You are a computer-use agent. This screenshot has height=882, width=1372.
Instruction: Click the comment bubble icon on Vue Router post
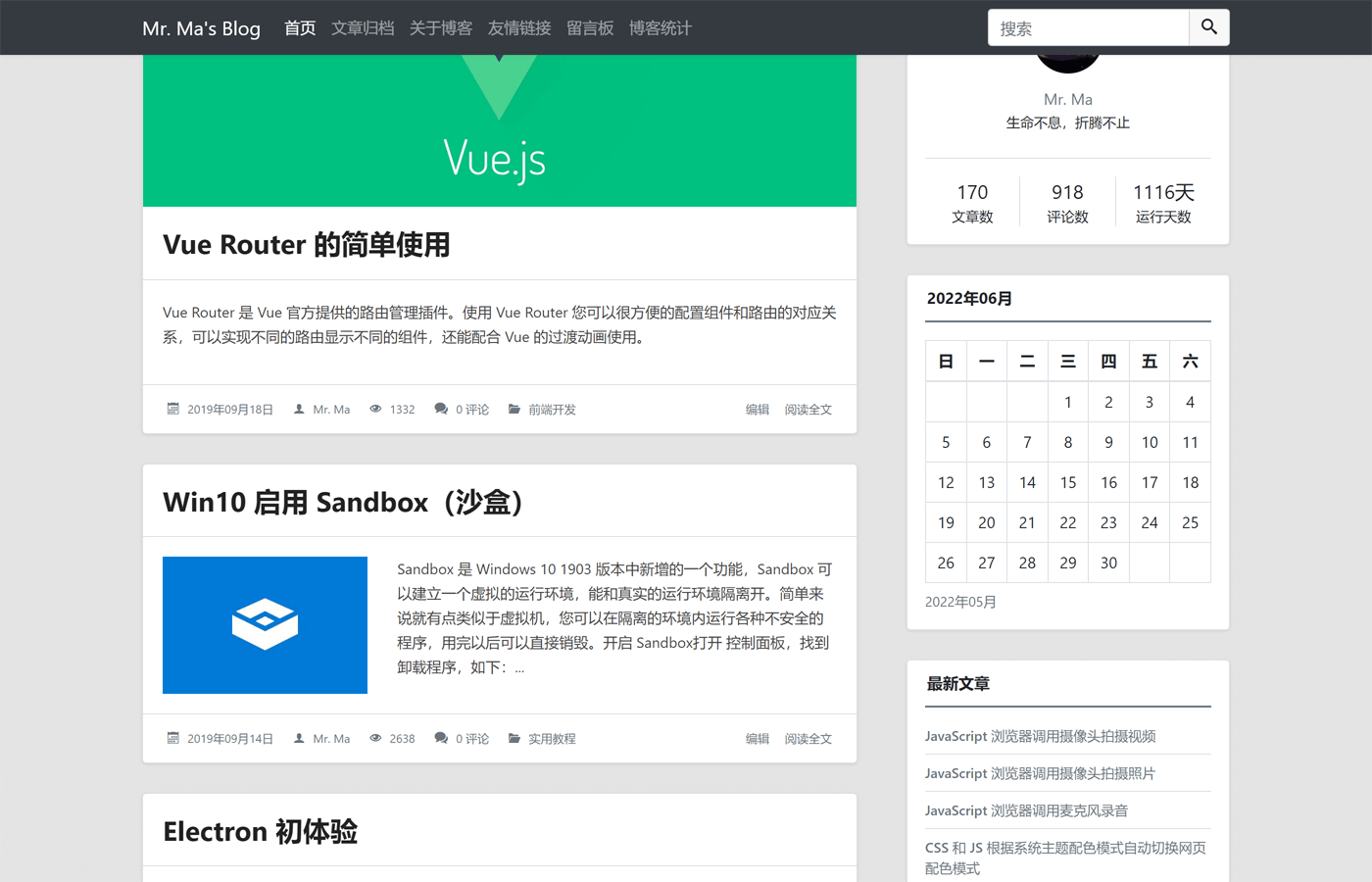point(441,409)
